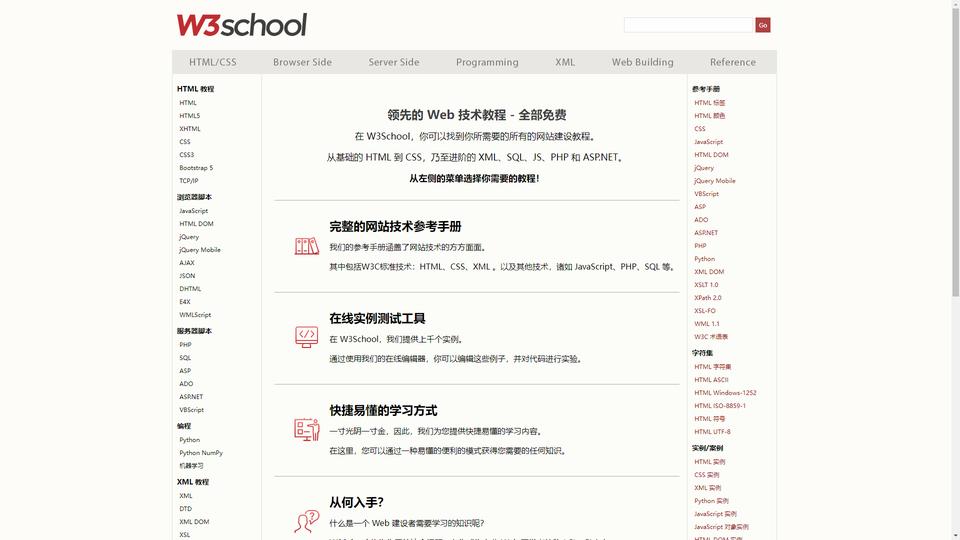Viewport: 960px width, 540px height.
Task: Click the heading 在线实例测试工具
Action: pyautogui.click(x=377, y=318)
